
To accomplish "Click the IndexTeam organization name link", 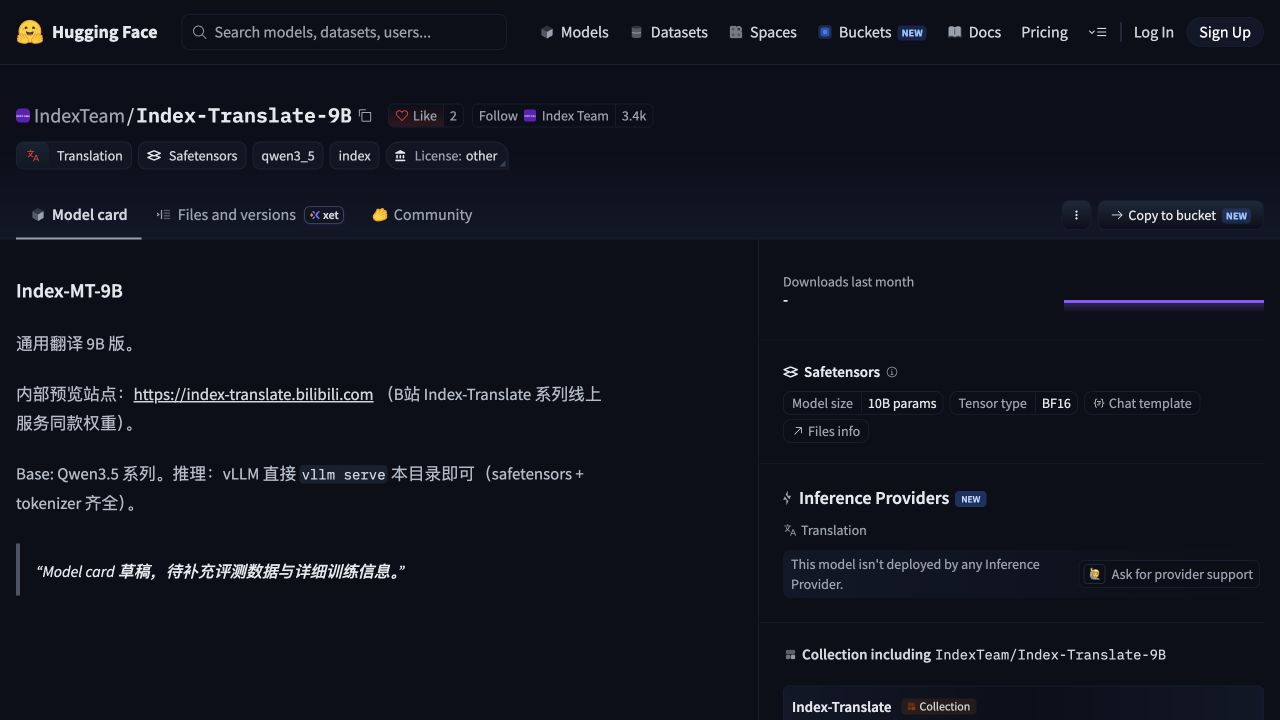I will [x=79, y=116].
